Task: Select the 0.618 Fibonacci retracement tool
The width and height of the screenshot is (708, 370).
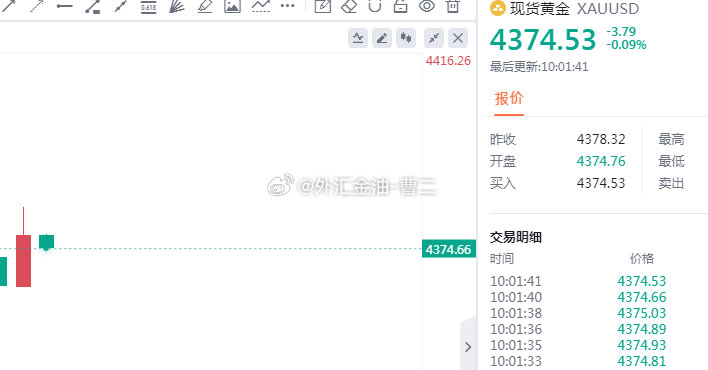Action: coord(149,7)
